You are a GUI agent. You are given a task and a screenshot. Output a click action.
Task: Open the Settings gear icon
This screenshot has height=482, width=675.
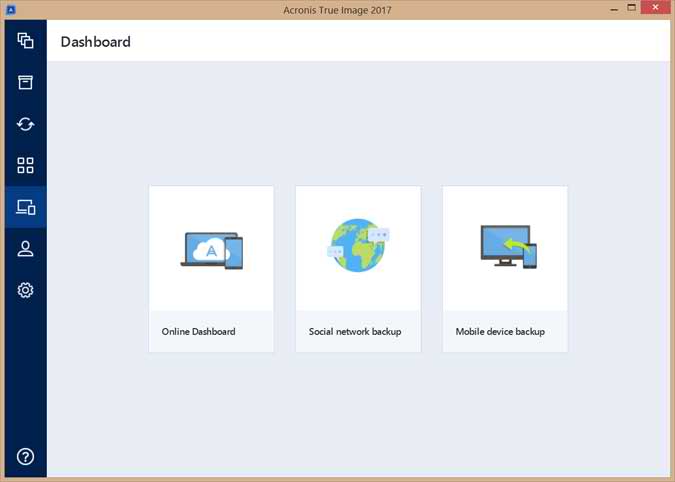tap(25, 290)
